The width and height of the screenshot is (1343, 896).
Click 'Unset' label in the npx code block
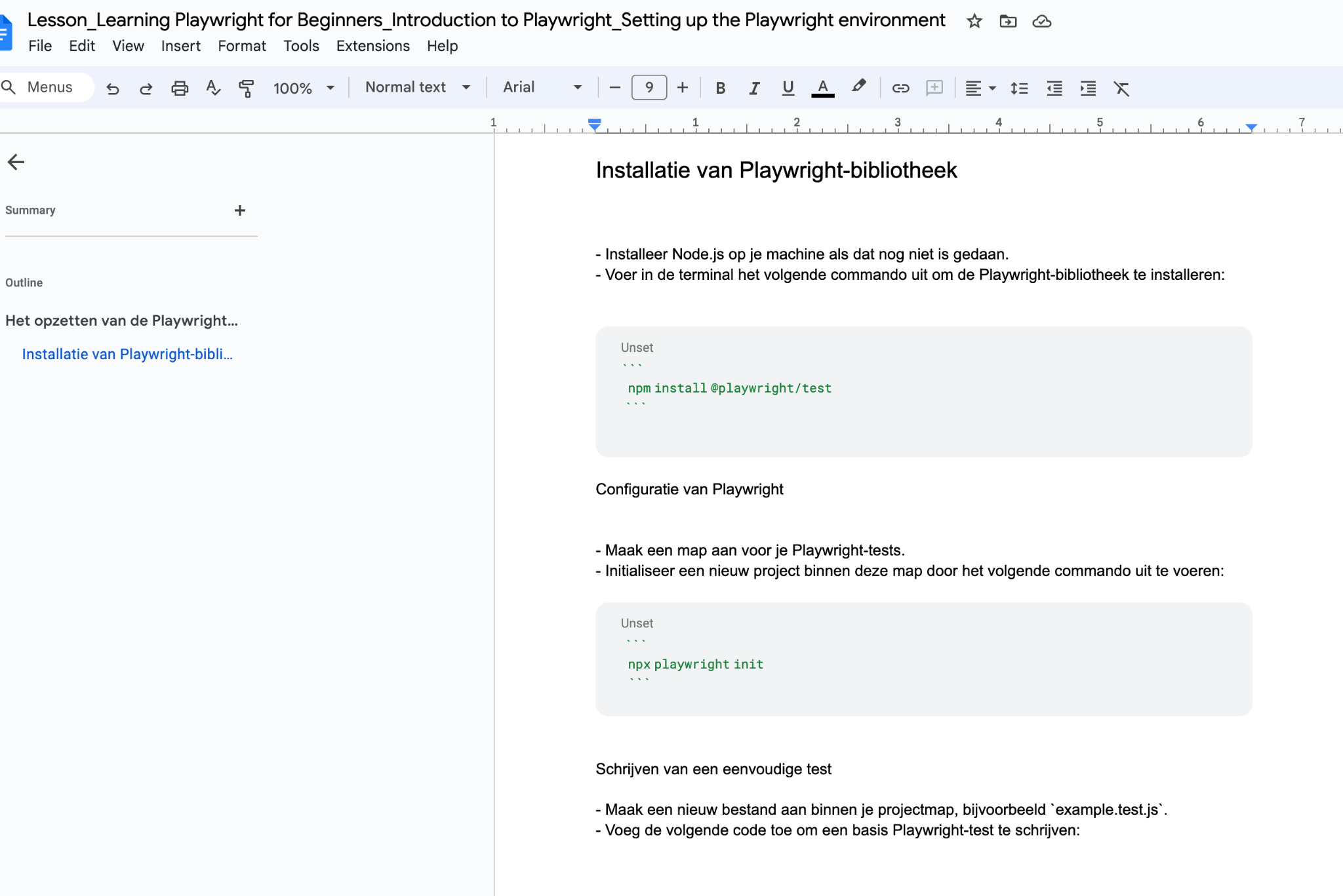(x=637, y=623)
